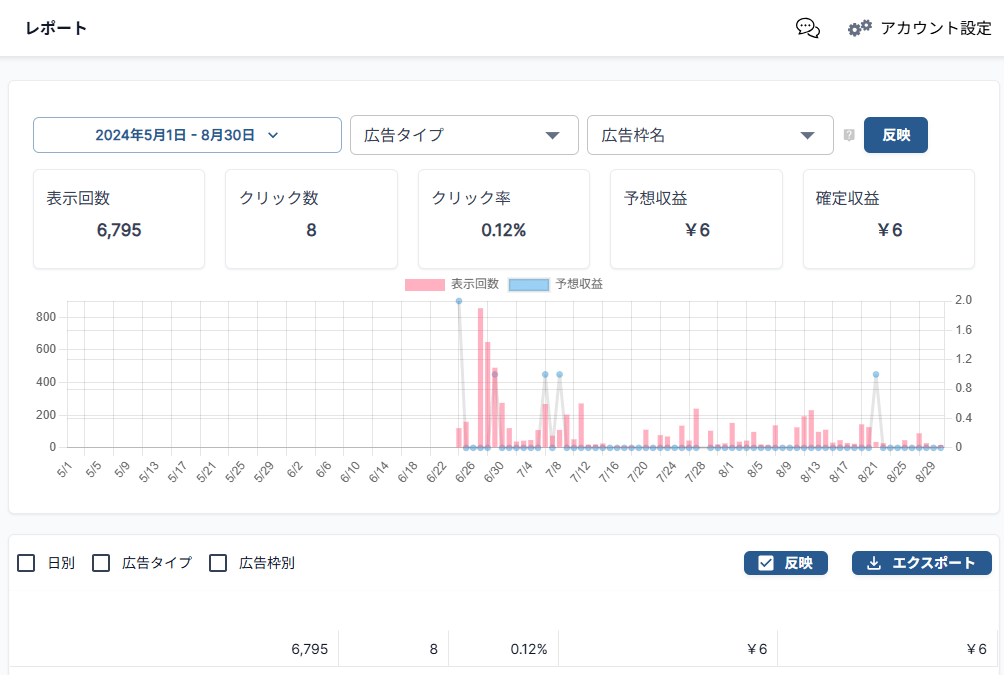Click the highest 予想収益 data point

point(459,301)
